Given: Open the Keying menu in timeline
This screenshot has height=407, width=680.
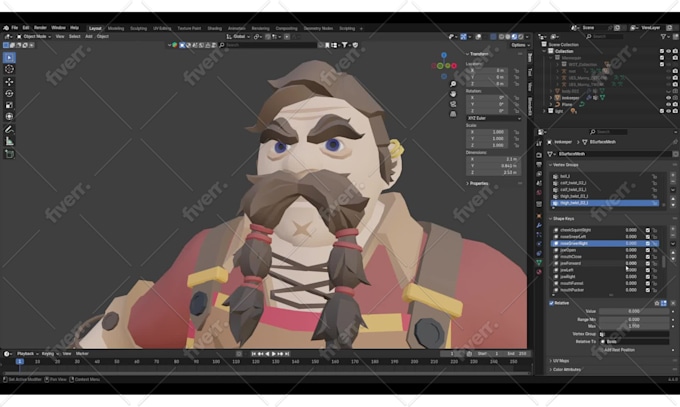Looking at the screenshot, I should point(50,354).
